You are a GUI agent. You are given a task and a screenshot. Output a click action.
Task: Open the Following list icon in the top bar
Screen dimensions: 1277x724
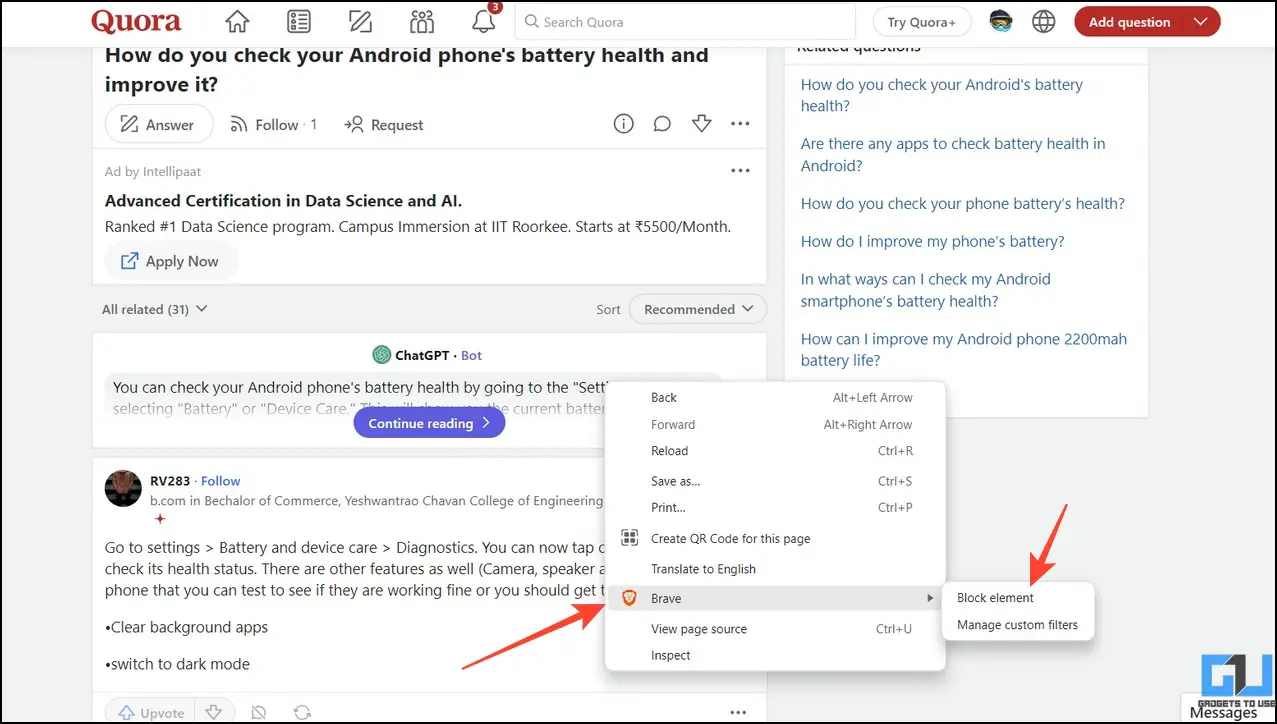point(298,21)
